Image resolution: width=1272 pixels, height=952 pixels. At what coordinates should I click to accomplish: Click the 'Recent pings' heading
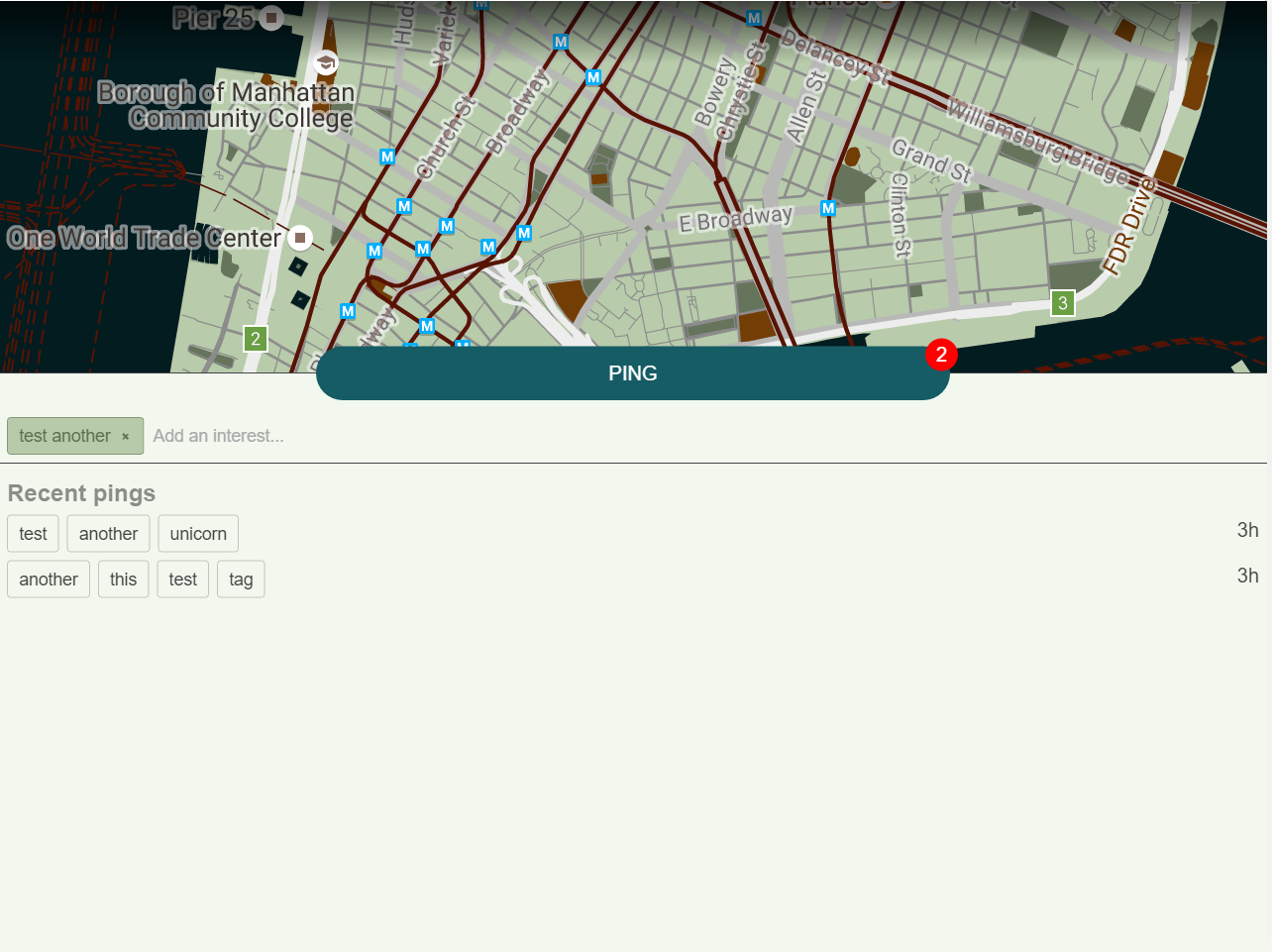pos(81,493)
